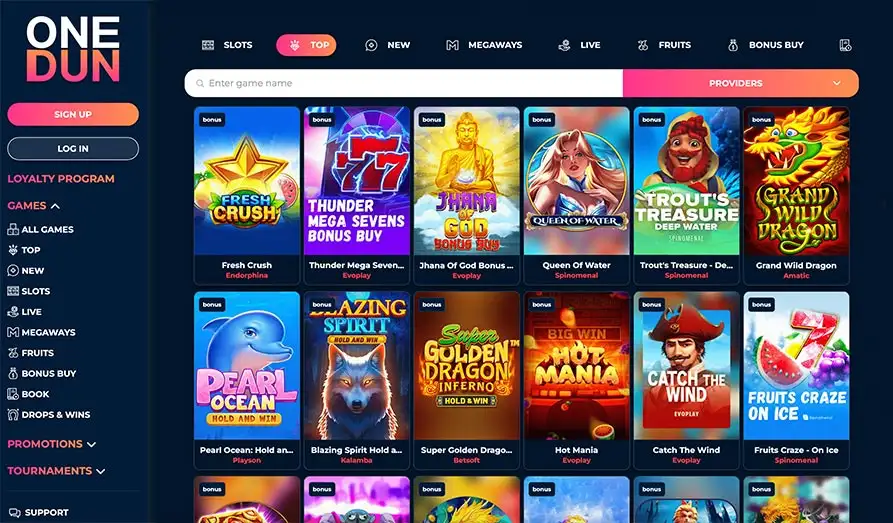This screenshot has width=893, height=523.
Task: Click the Enter game name search field
Action: coord(404,83)
